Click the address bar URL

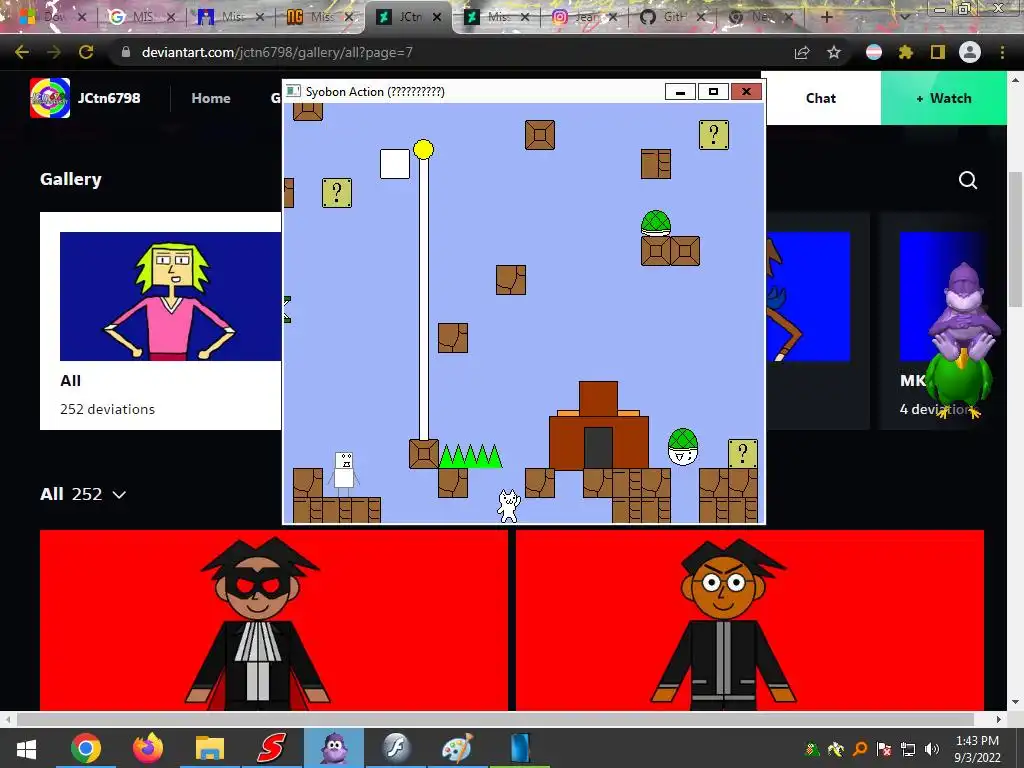[277, 52]
